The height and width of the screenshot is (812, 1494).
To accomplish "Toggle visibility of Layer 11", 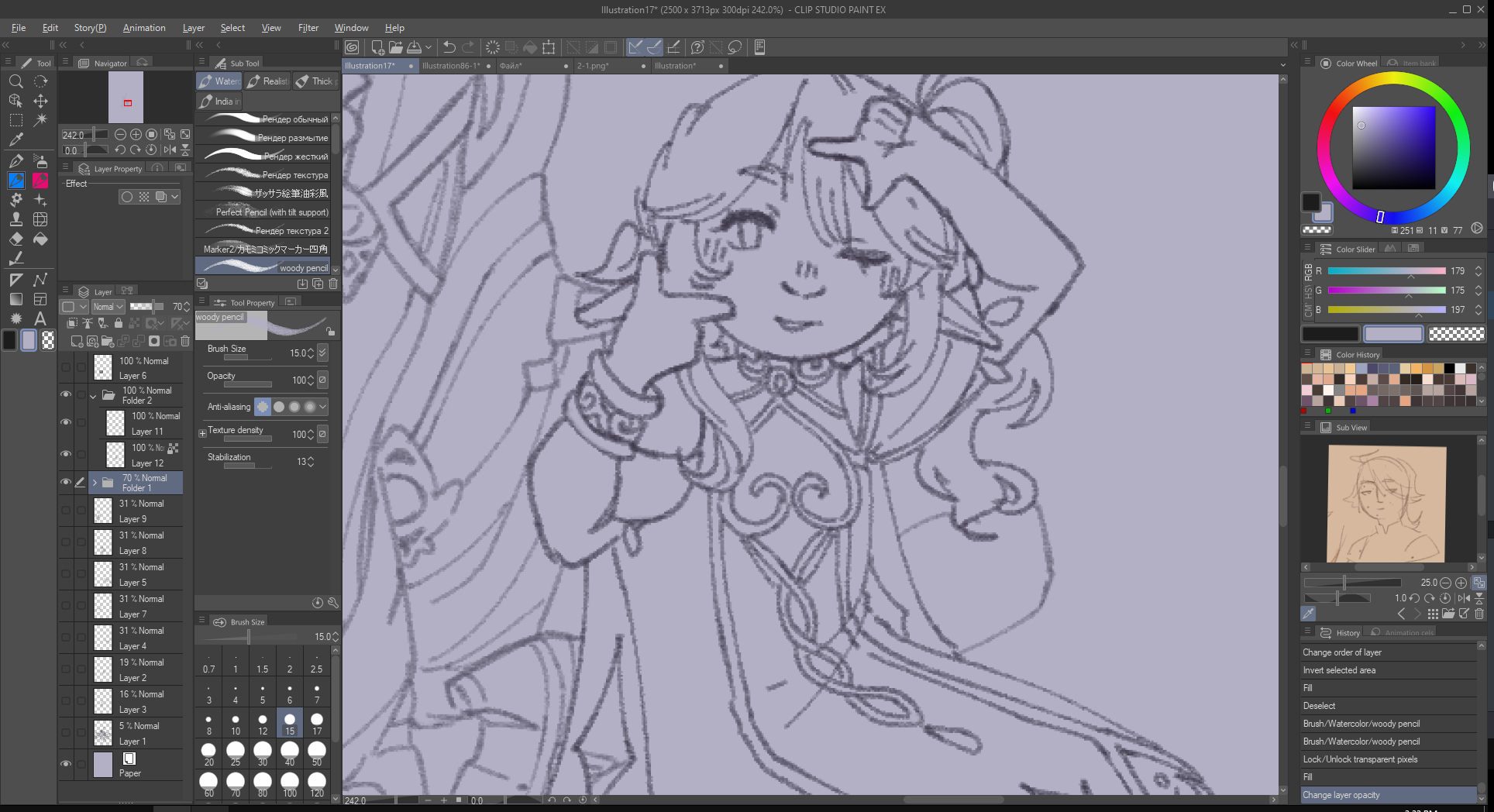I will [x=66, y=422].
